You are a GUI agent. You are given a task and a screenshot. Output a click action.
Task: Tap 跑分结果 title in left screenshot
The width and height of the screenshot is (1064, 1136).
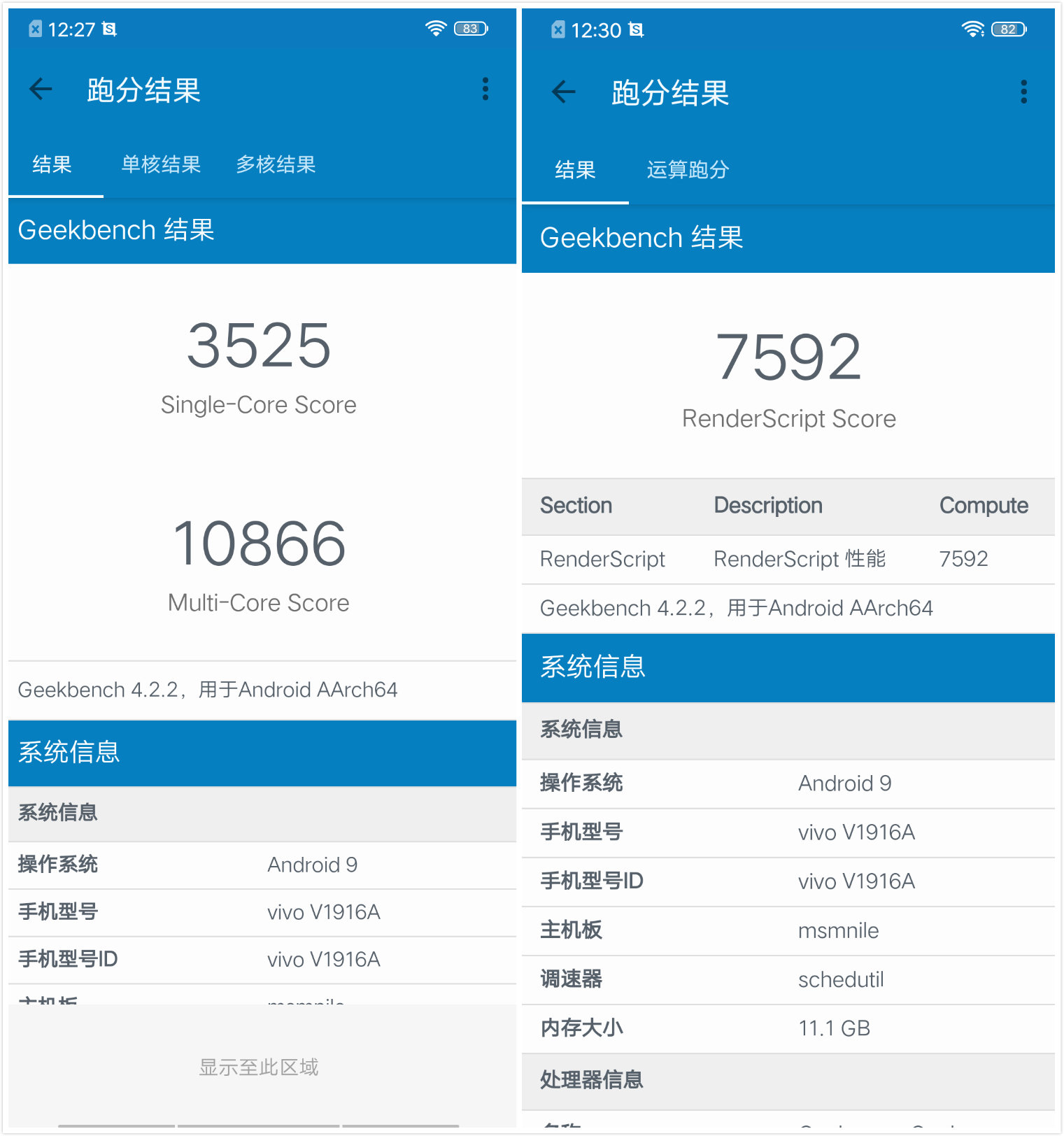click(x=143, y=90)
